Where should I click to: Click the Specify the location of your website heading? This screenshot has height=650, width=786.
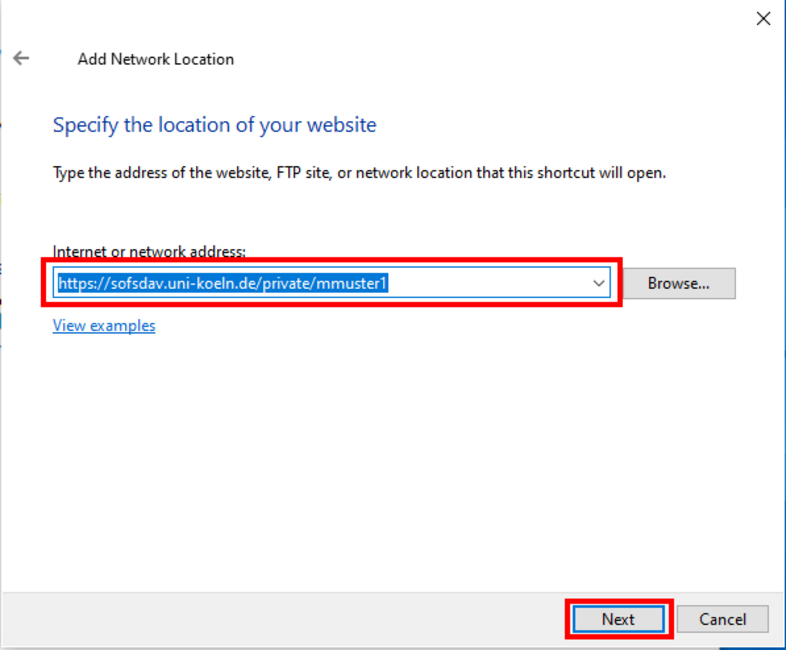pyautogui.click(x=215, y=125)
